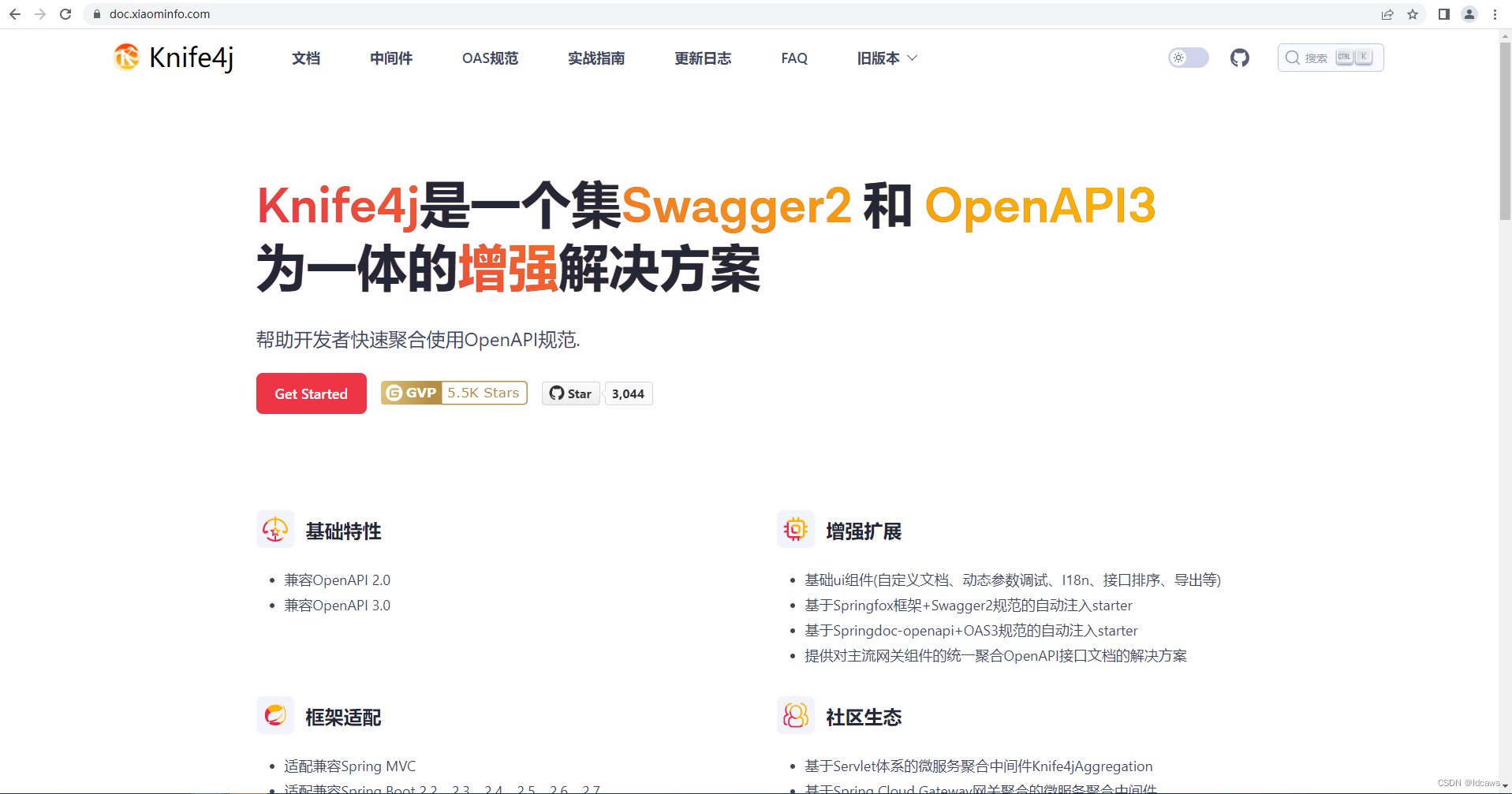Screen dimensions: 1512x794
Task: Toggle the light/dark theme switch
Action: (x=1189, y=58)
